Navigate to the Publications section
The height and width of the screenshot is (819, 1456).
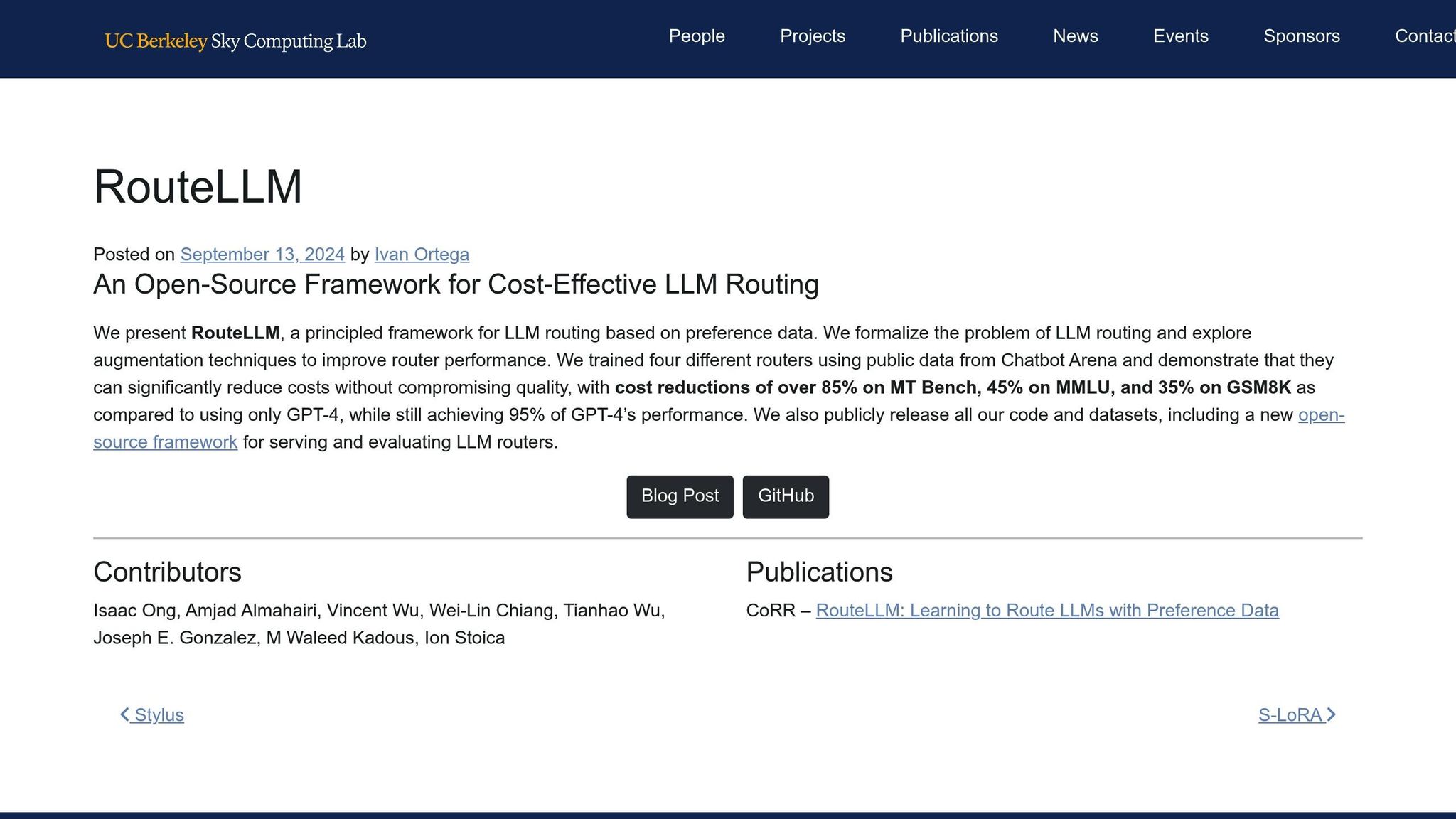click(949, 36)
